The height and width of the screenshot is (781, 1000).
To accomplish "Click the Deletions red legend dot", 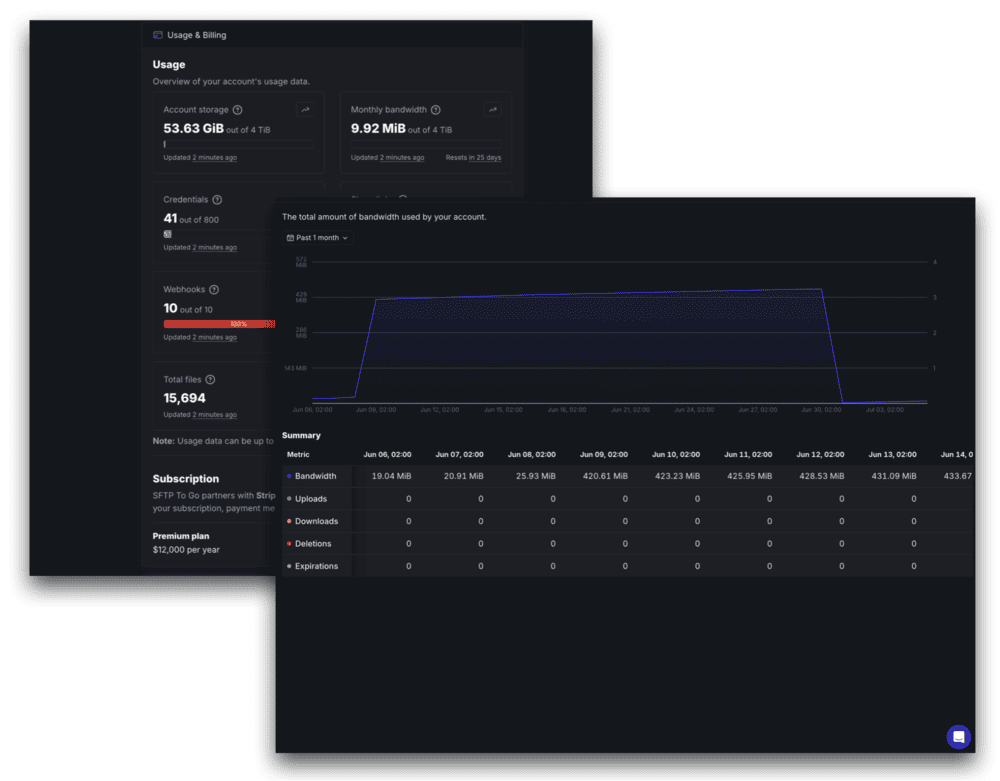I will pyautogui.click(x=289, y=543).
